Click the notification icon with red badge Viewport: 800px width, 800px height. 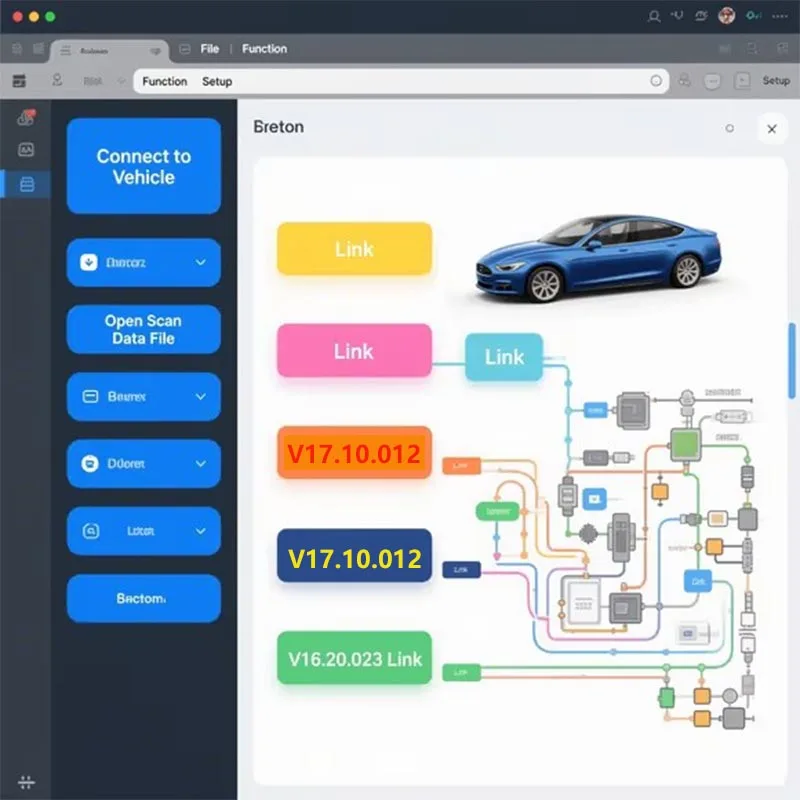point(26,118)
